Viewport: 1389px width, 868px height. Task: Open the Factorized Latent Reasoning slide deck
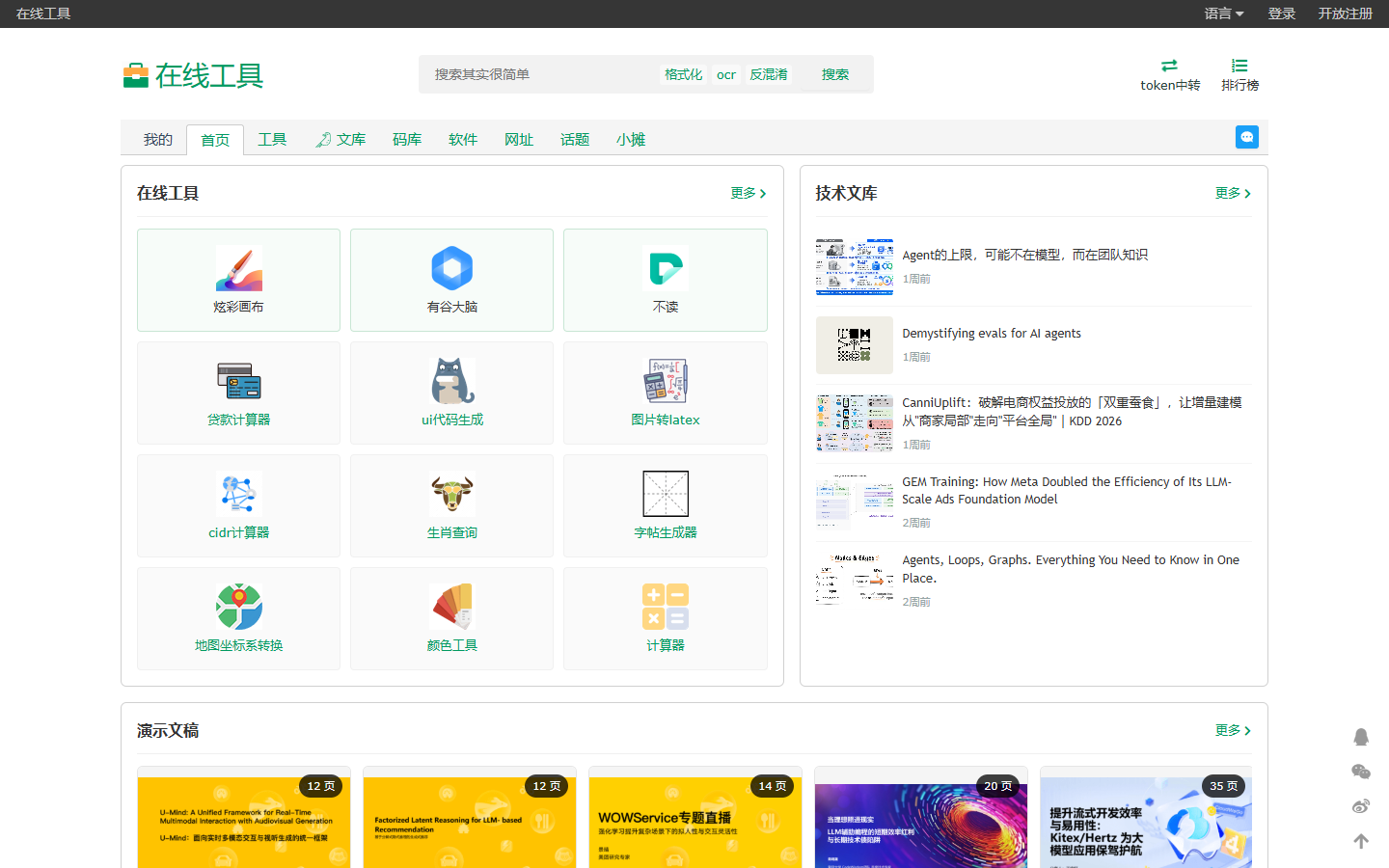click(470, 818)
